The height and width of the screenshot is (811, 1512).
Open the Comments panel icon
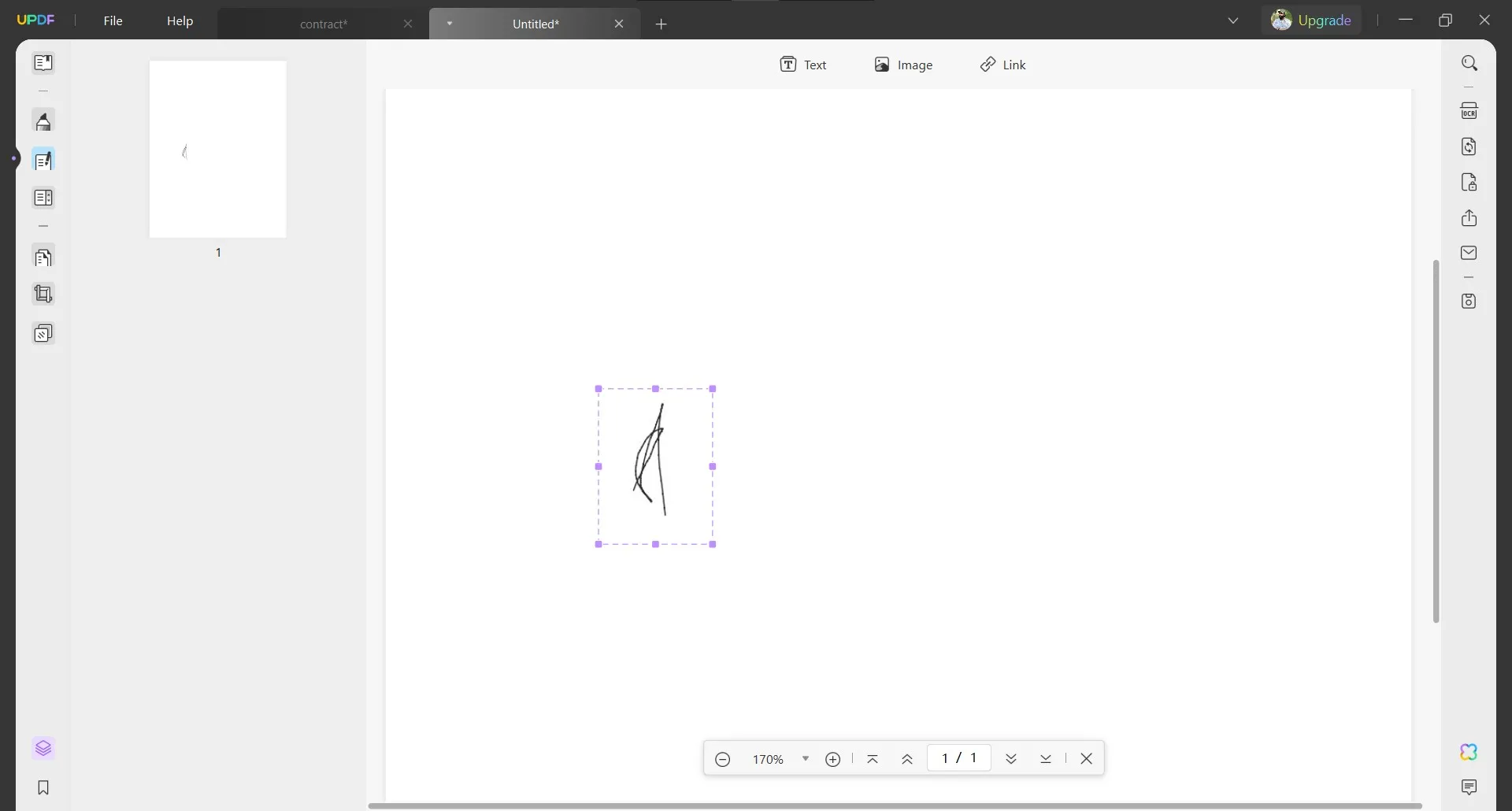pos(1469,787)
